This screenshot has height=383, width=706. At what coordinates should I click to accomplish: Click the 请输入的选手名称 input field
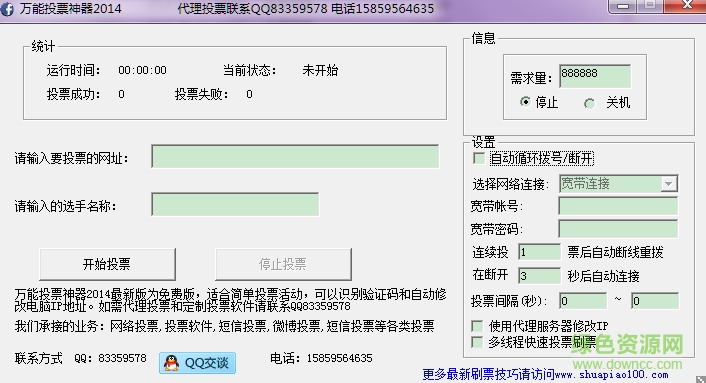coord(235,204)
